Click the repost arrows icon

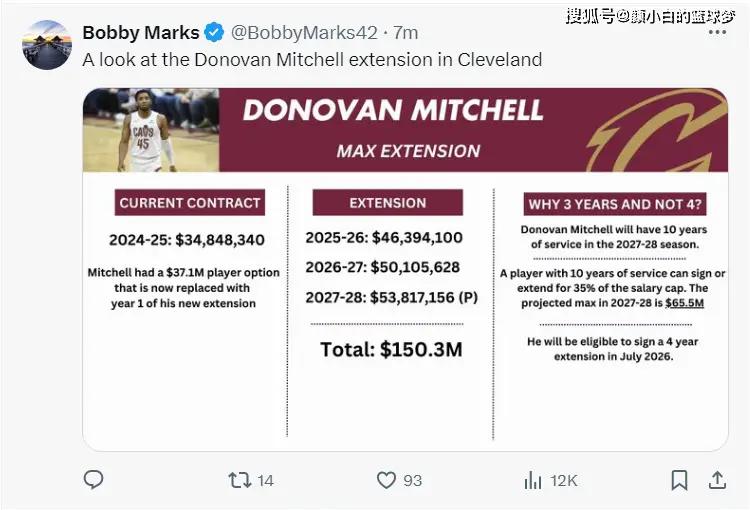point(240,481)
